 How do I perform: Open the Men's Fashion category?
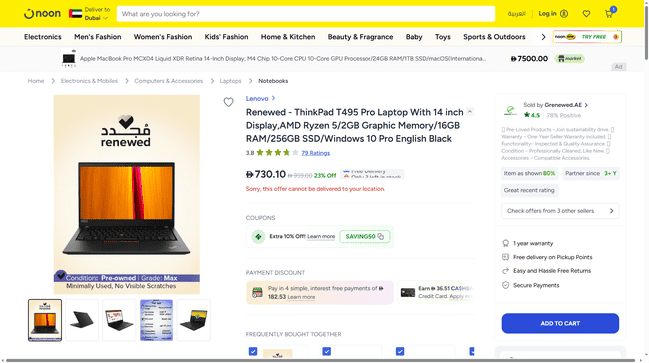[x=98, y=37]
